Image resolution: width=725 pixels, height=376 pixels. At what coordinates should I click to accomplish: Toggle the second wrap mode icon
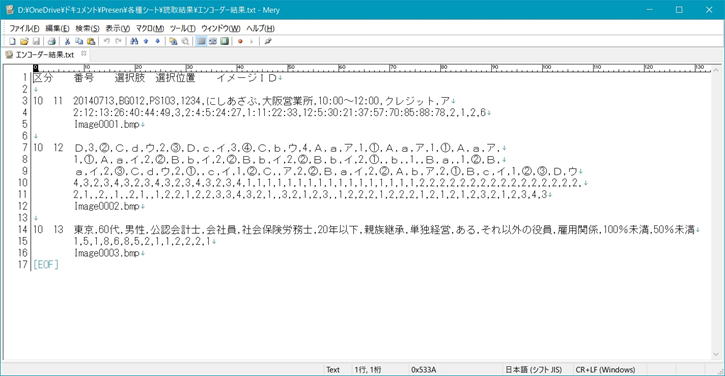click(x=213, y=41)
